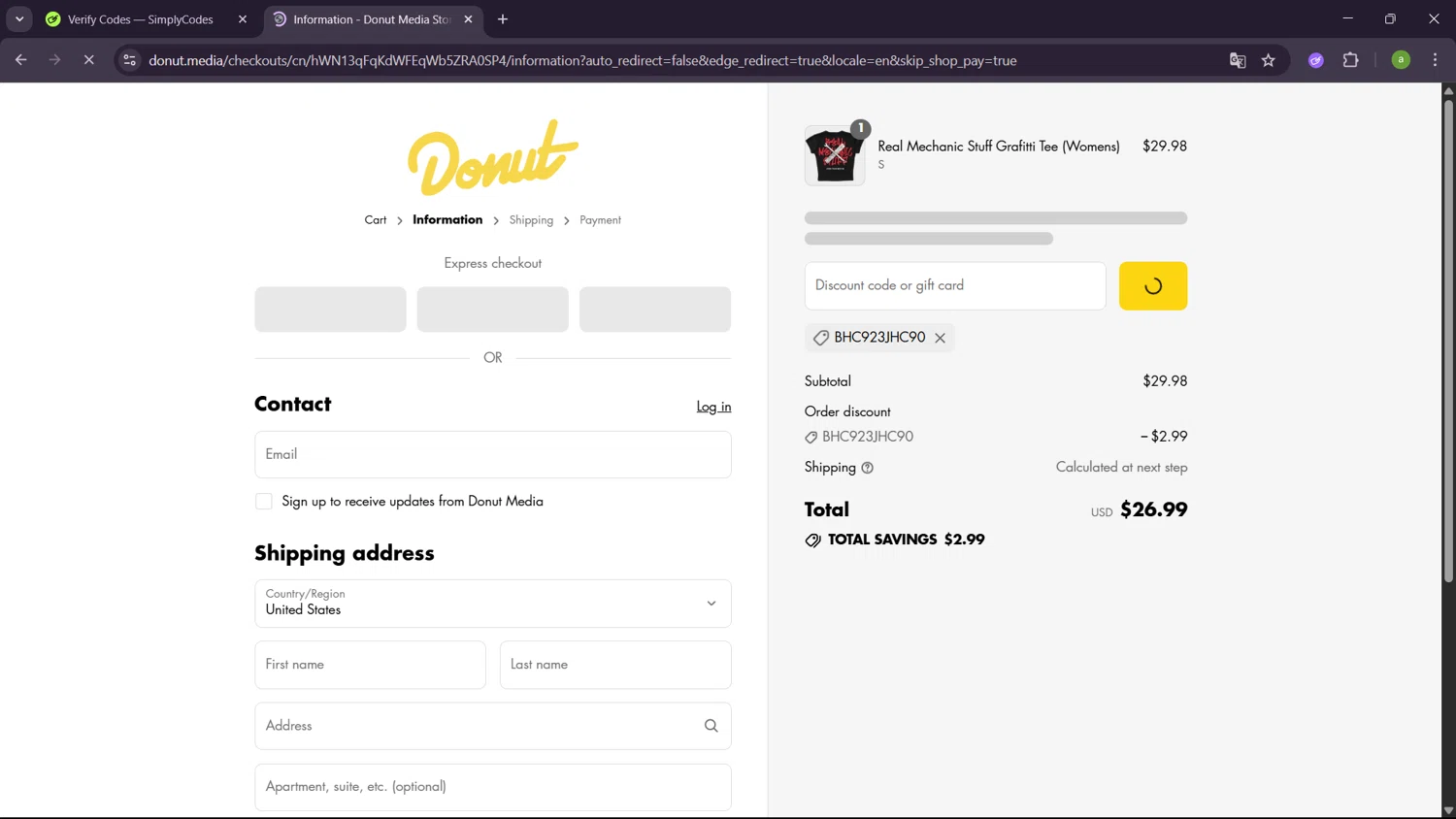This screenshot has height=819, width=1456.
Task: Minimize the browser window
Action: pos(1347,18)
